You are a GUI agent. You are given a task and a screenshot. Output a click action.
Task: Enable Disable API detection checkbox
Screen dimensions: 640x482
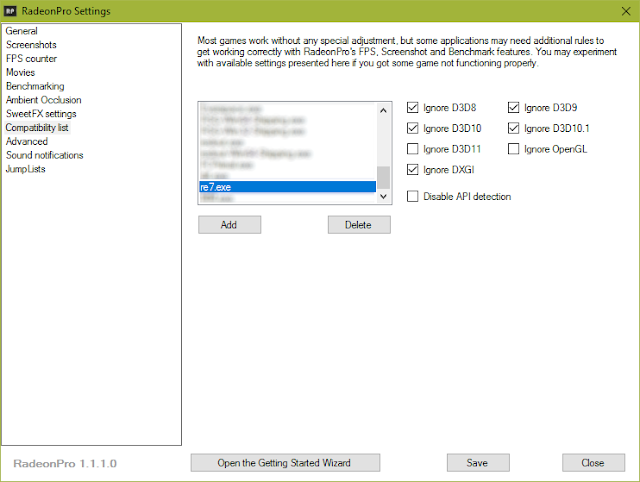click(413, 196)
